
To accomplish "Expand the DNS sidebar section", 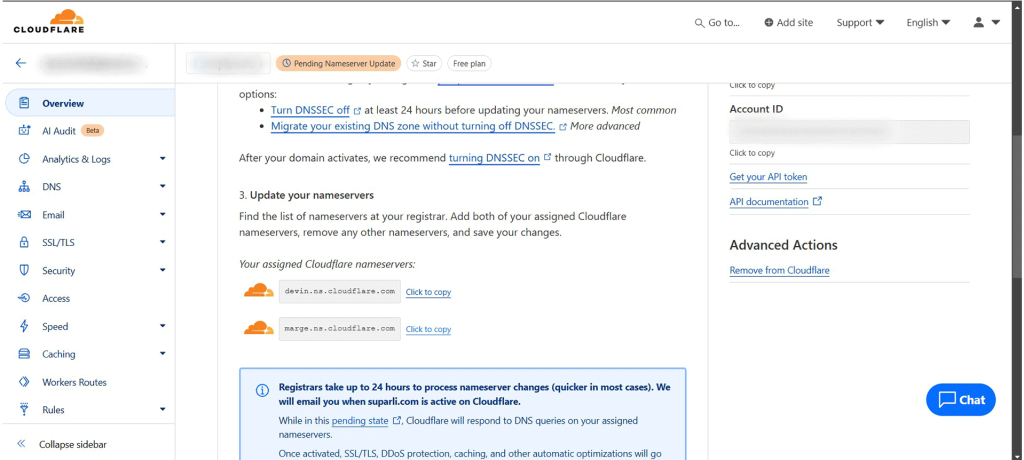I will pos(162,187).
